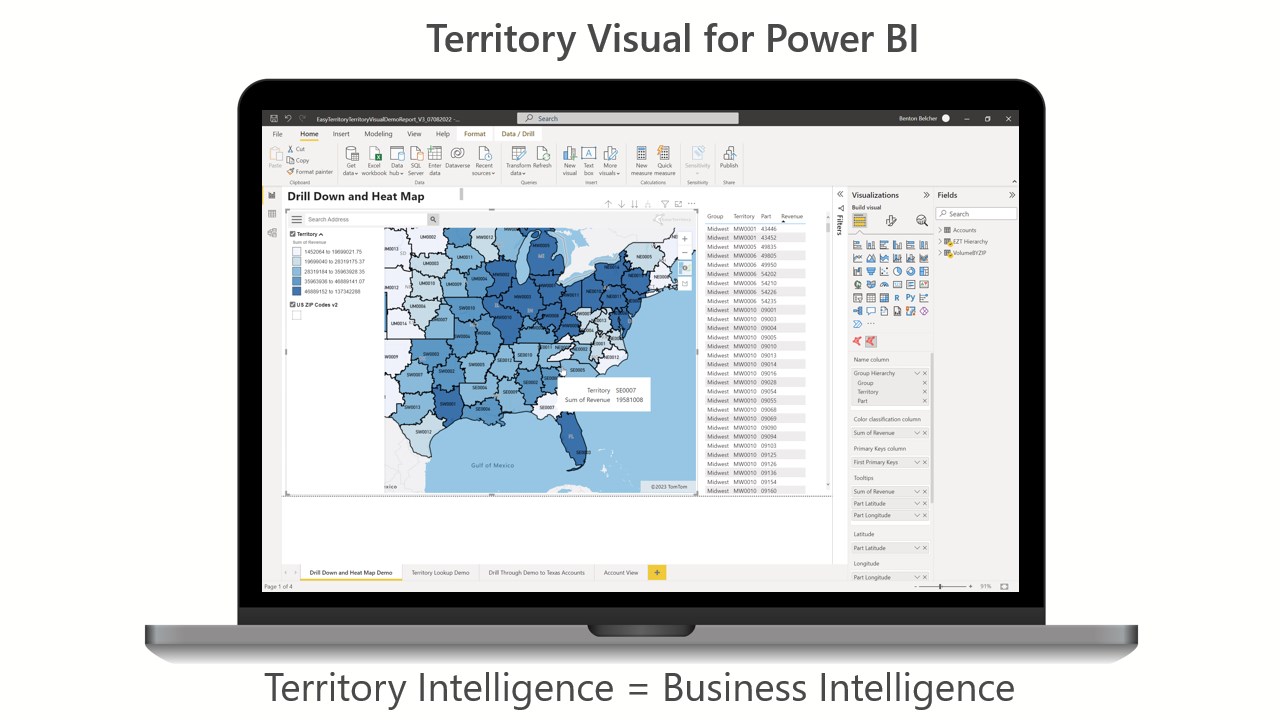Click the save icon in the title bar
Image resolution: width=1280 pixels, height=720 pixels.
coord(273,118)
